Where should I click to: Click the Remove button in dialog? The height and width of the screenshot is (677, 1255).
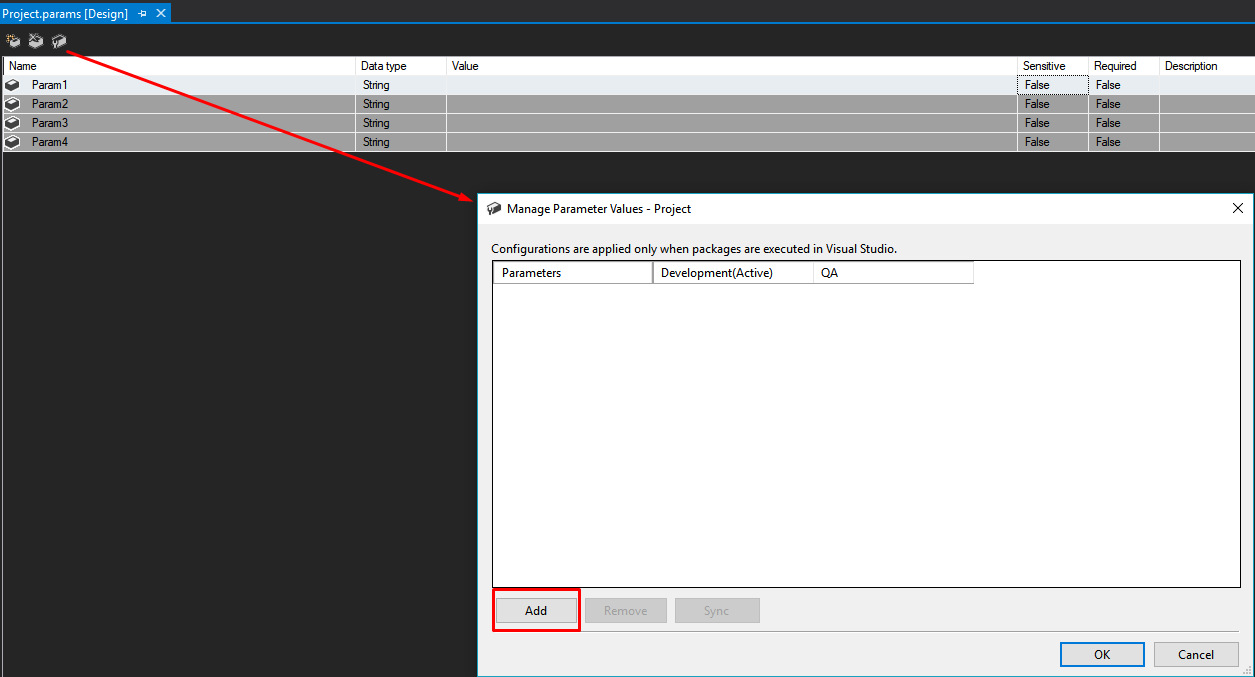626,611
